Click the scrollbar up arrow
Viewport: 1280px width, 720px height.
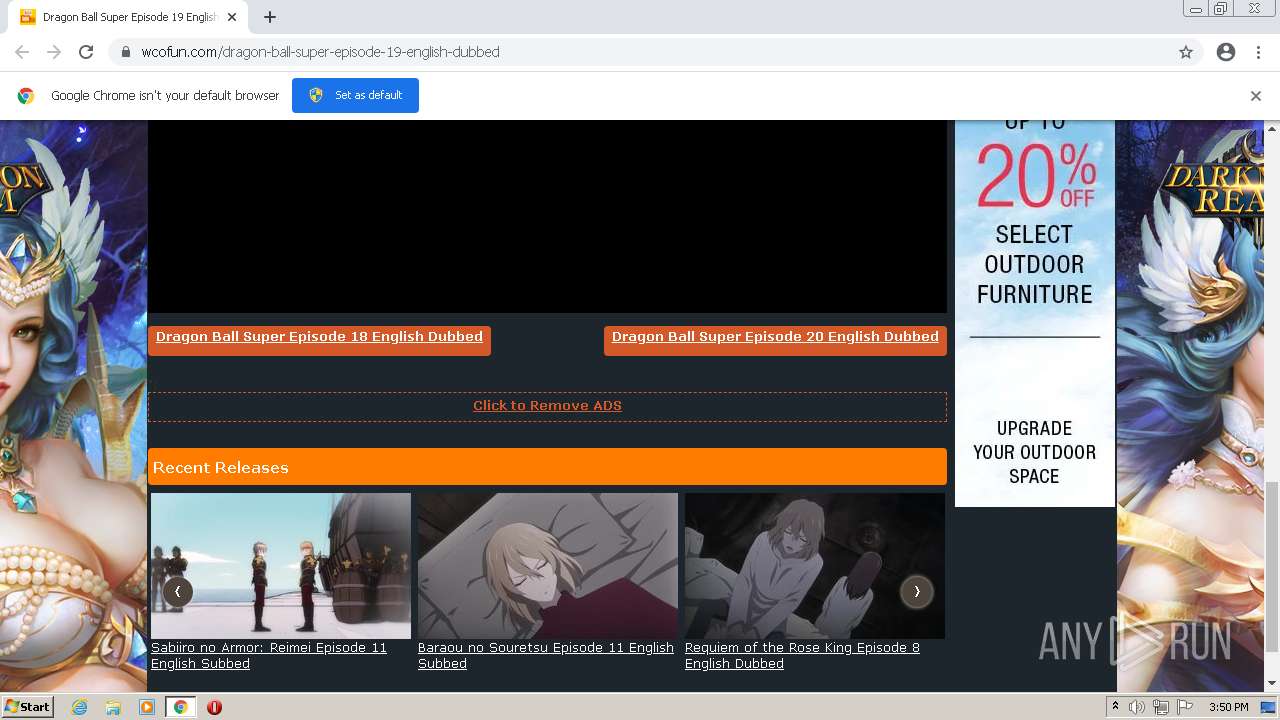click(x=1272, y=128)
